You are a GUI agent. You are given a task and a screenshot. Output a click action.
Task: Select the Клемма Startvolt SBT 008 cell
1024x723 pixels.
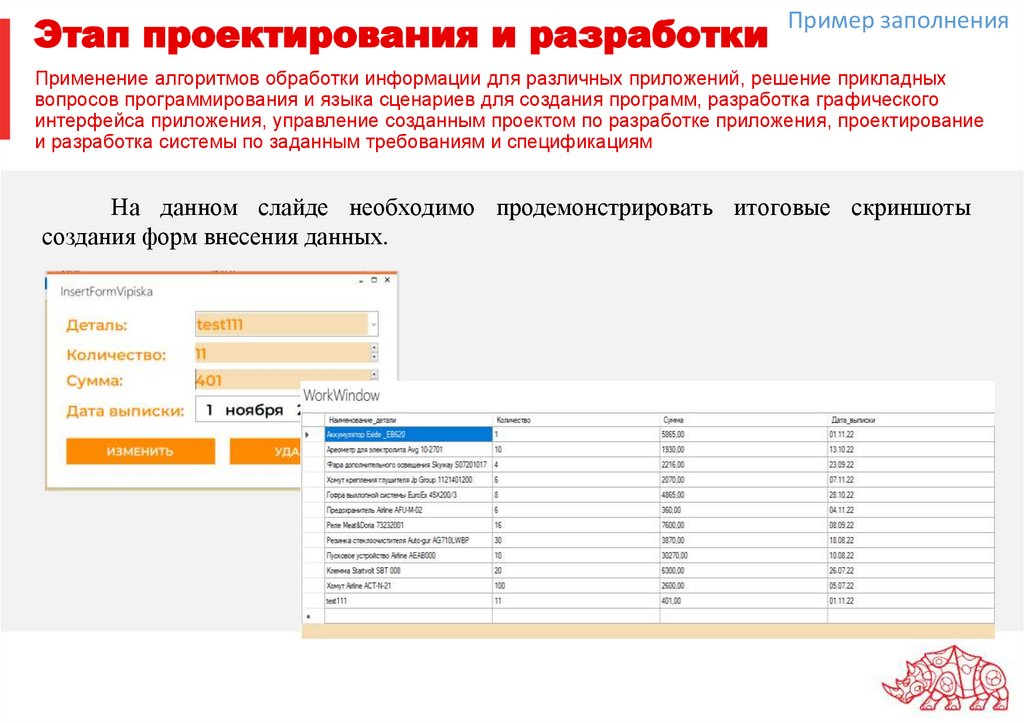click(408, 570)
